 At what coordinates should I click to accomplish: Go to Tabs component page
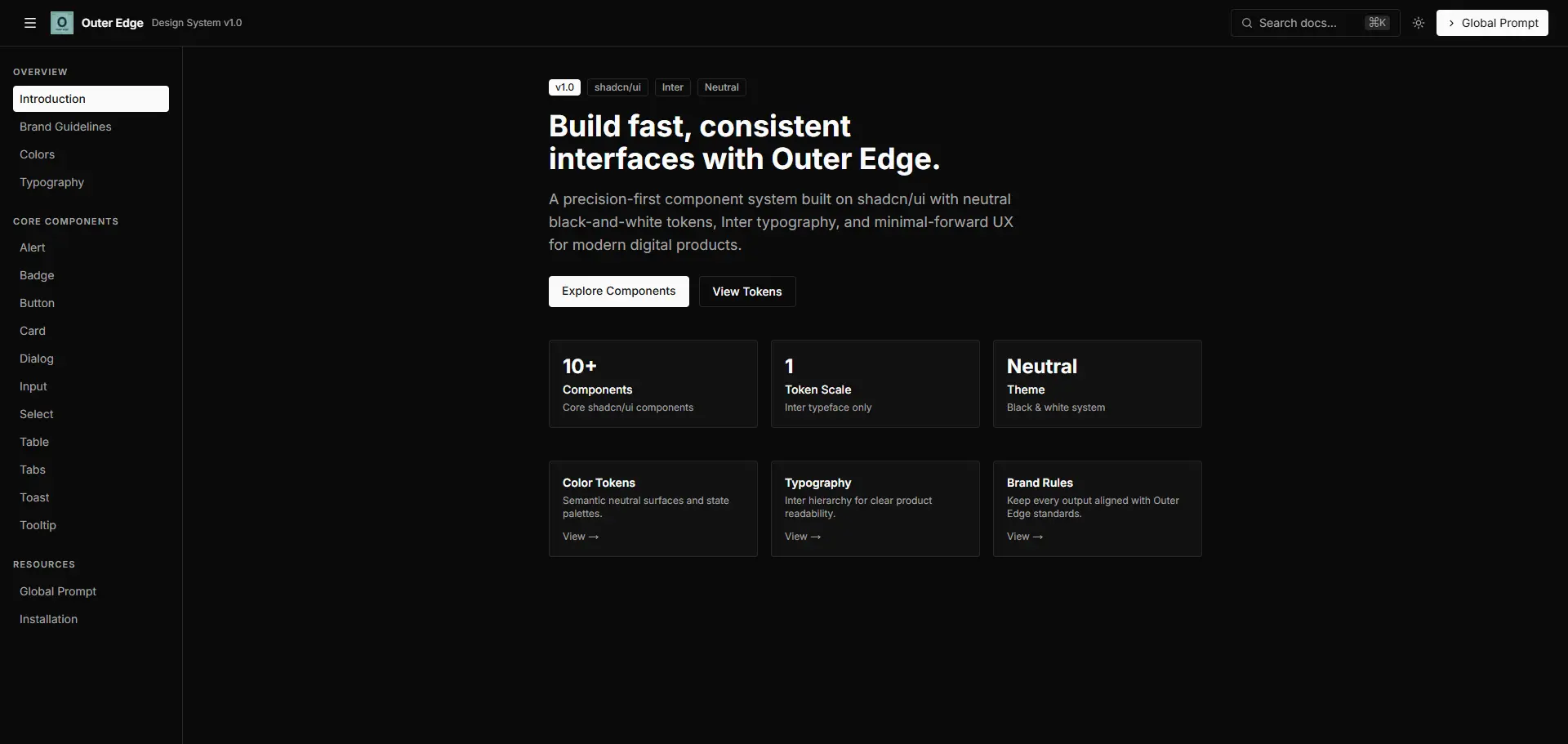pos(91,470)
